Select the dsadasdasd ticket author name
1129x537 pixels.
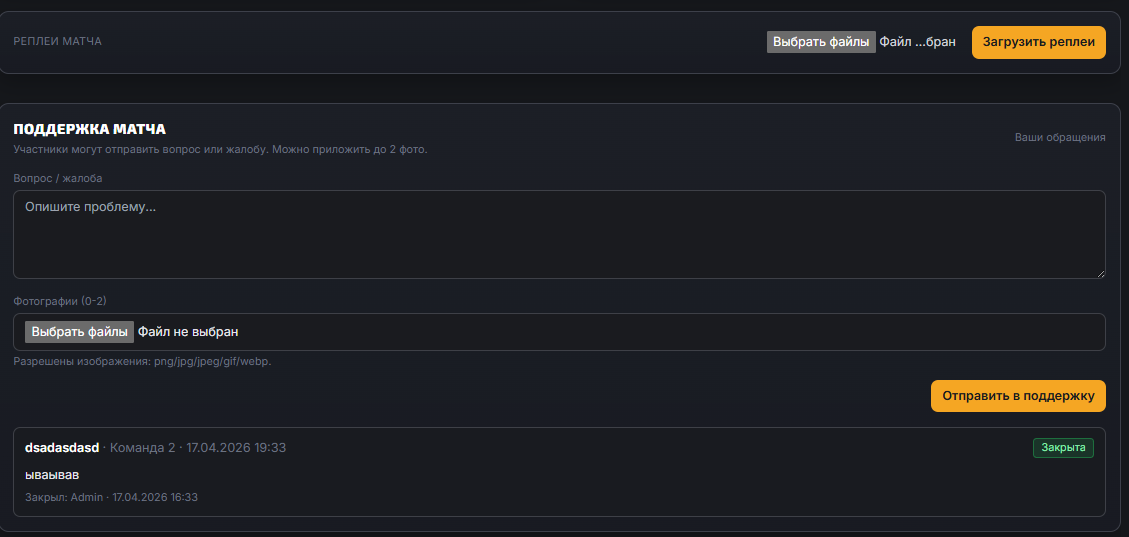tap(62, 448)
